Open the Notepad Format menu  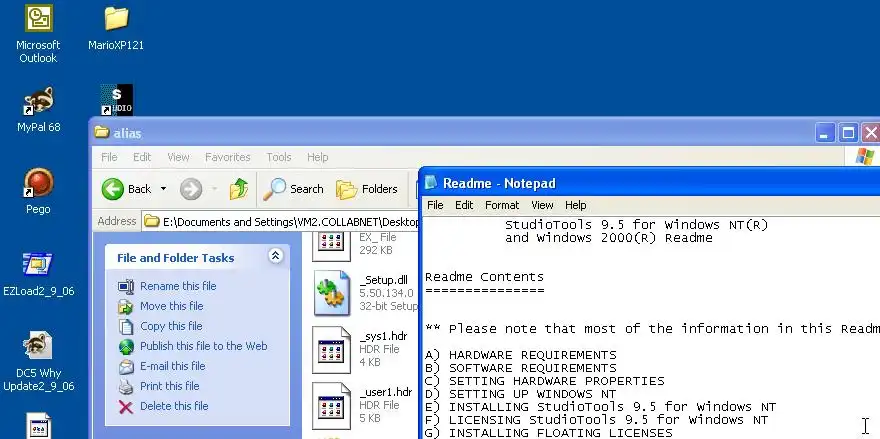pyautogui.click(x=502, y=205)
